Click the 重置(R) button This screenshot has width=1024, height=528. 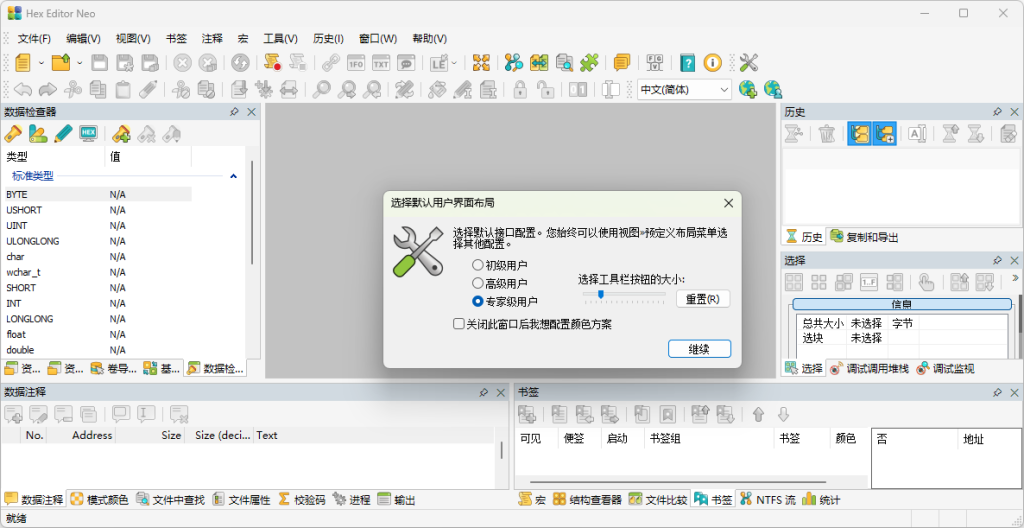point(703,299)
